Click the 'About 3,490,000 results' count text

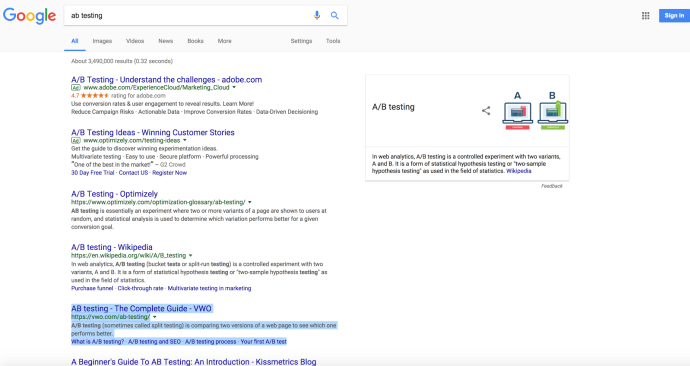122,61
